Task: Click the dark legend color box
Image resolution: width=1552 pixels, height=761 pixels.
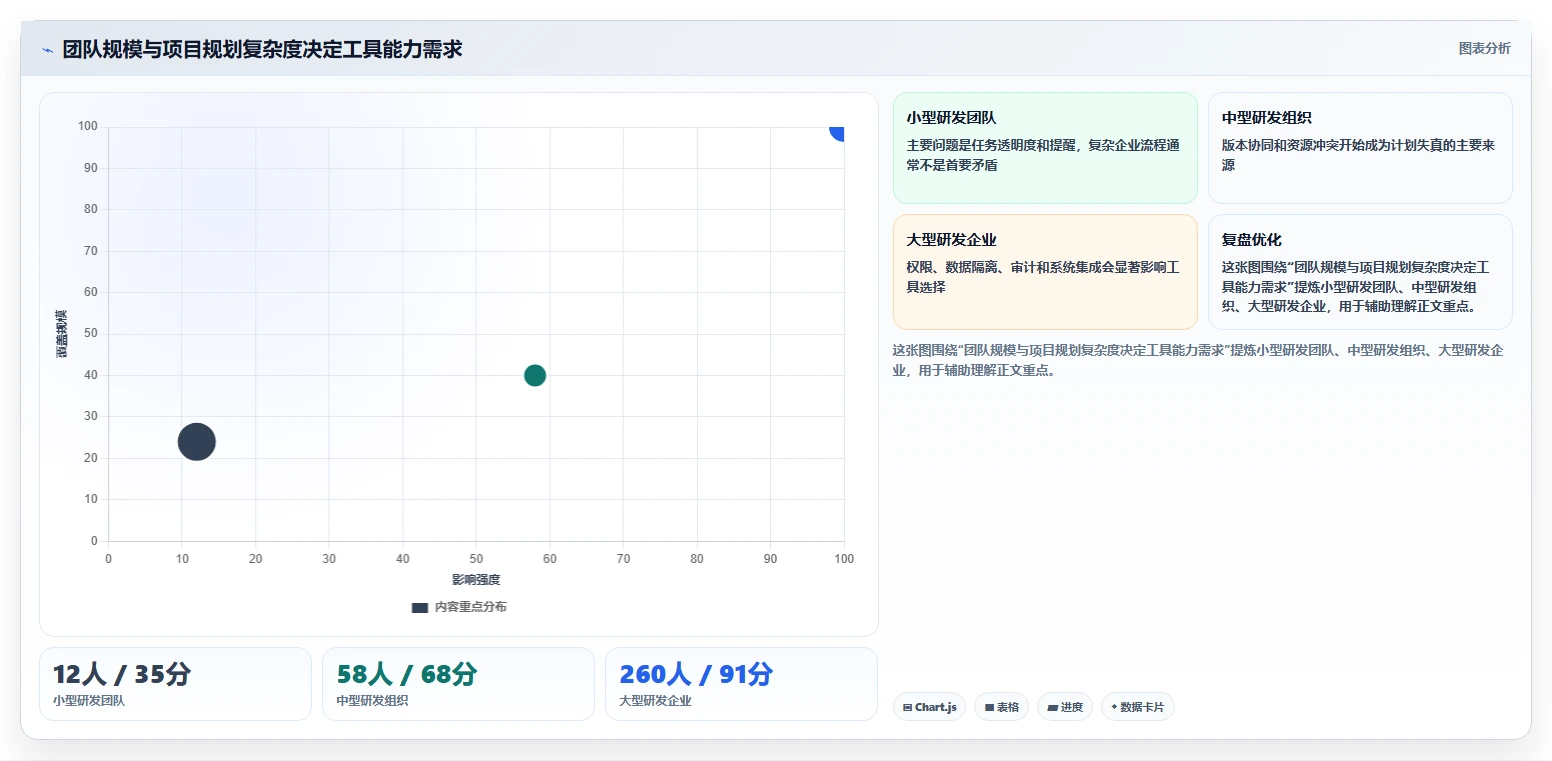Action: (x=420, y=608)
